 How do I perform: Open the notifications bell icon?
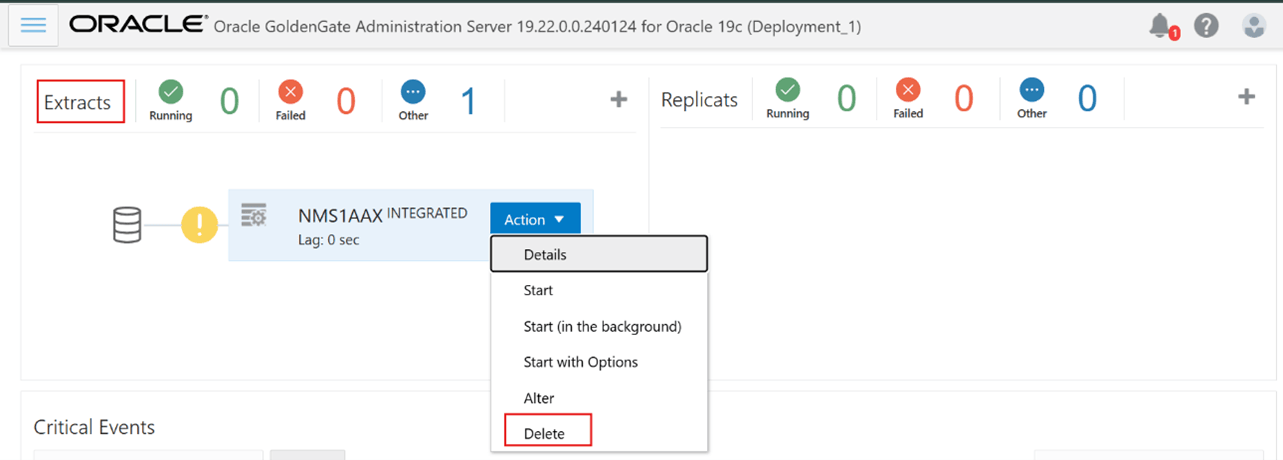(x=1161, y=26)
